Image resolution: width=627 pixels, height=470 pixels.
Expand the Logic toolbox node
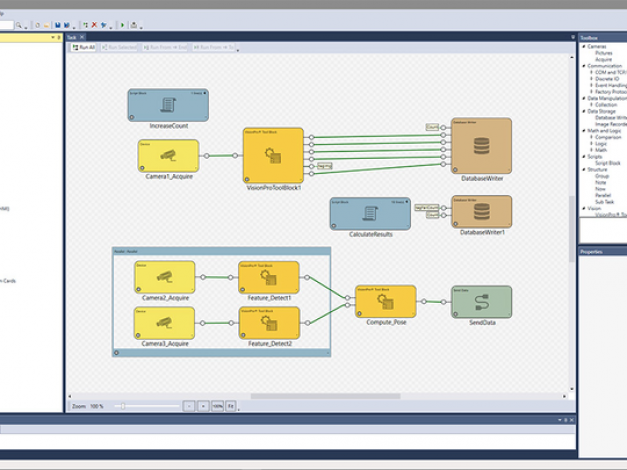pyautogui.click(x=592, y=144)
